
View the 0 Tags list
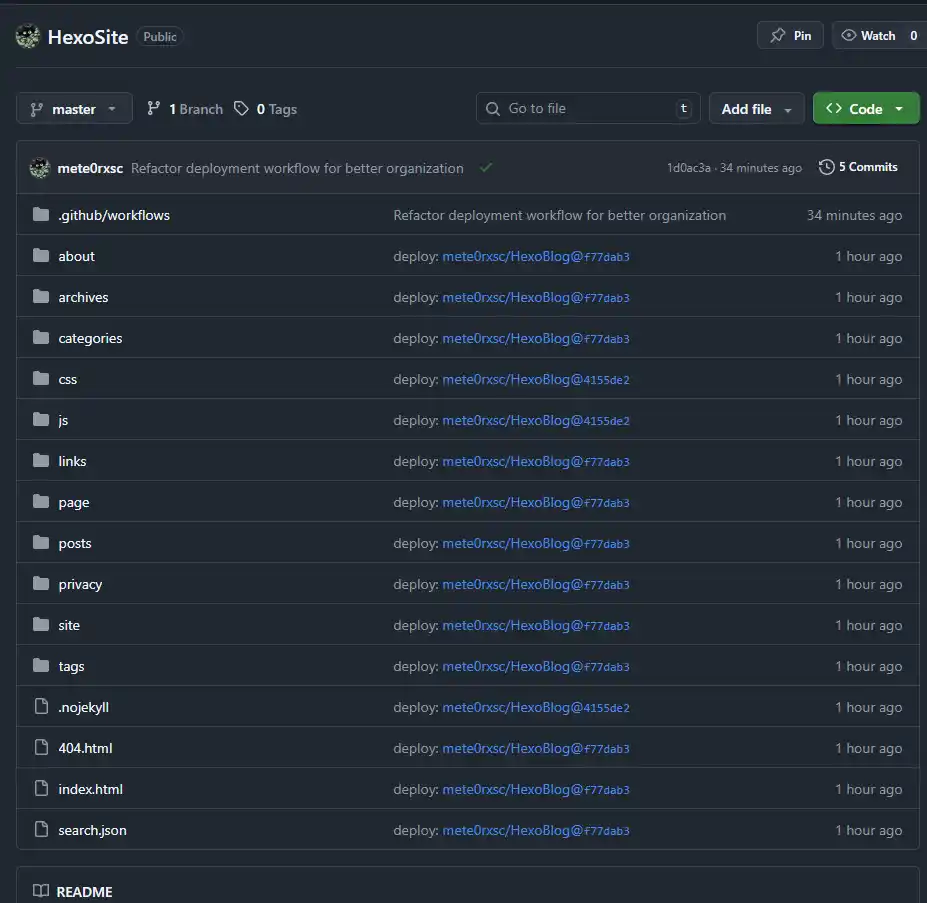pos(266,109)
